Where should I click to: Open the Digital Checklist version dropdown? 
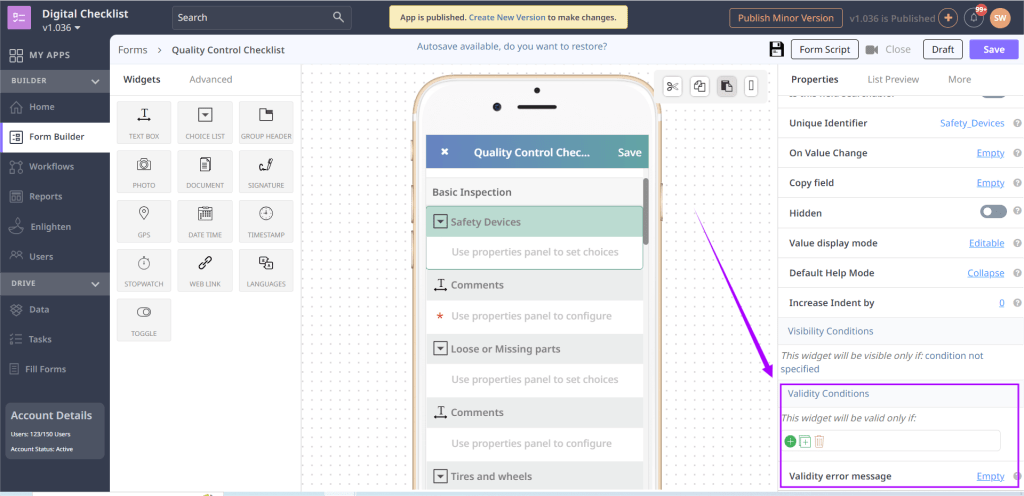pos(78,28)
